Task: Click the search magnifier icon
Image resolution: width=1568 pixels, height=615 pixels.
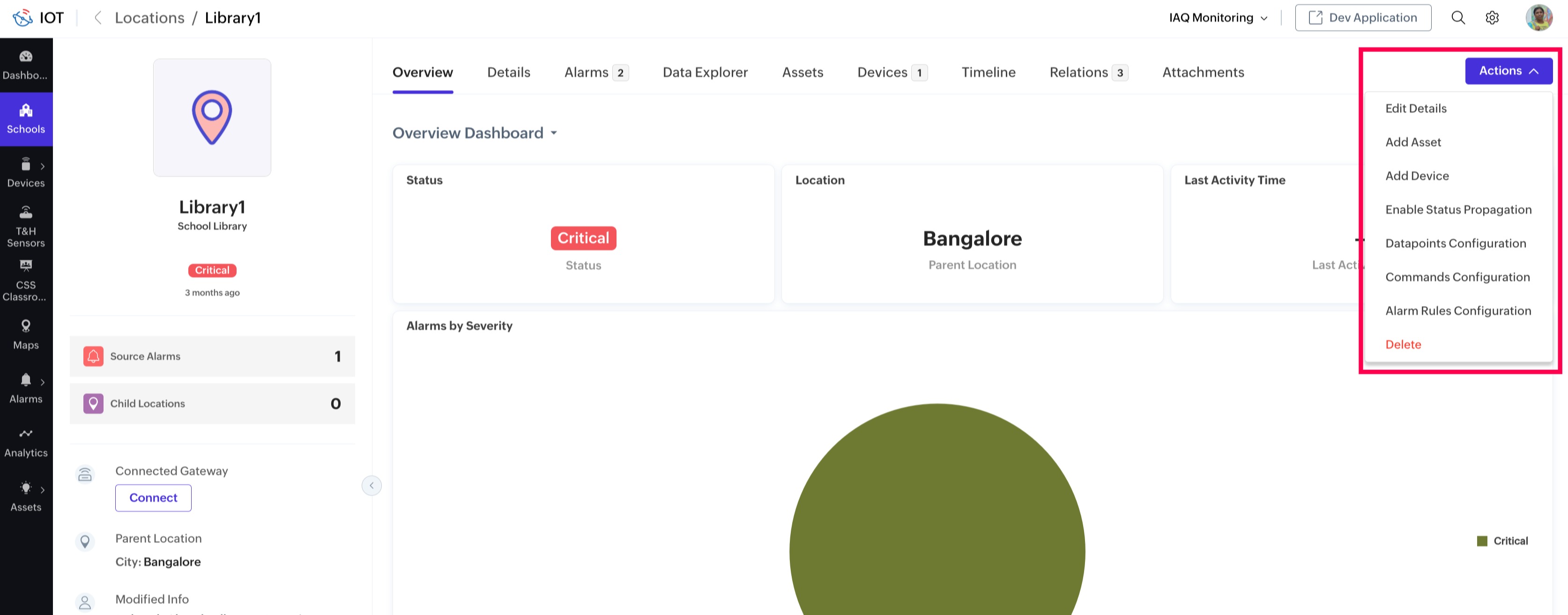Action: pyautogui.click(x=1457, y=18)
